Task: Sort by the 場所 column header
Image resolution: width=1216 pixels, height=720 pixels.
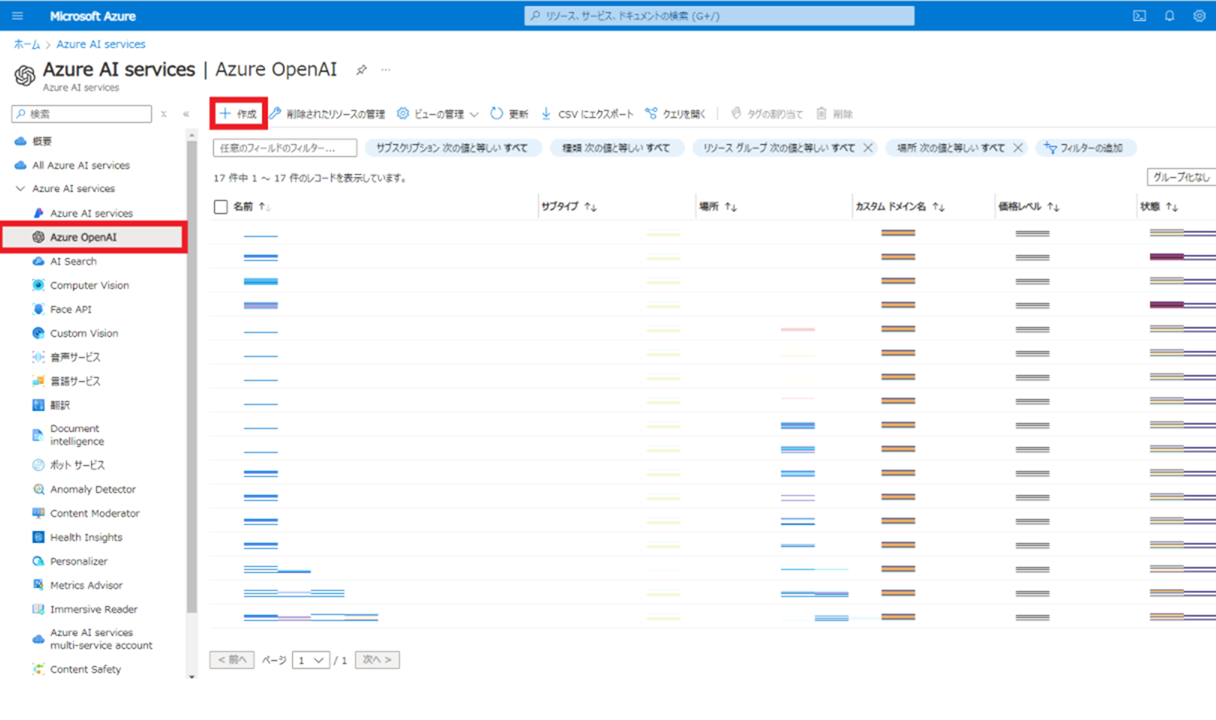Action: tap(718, 207)
